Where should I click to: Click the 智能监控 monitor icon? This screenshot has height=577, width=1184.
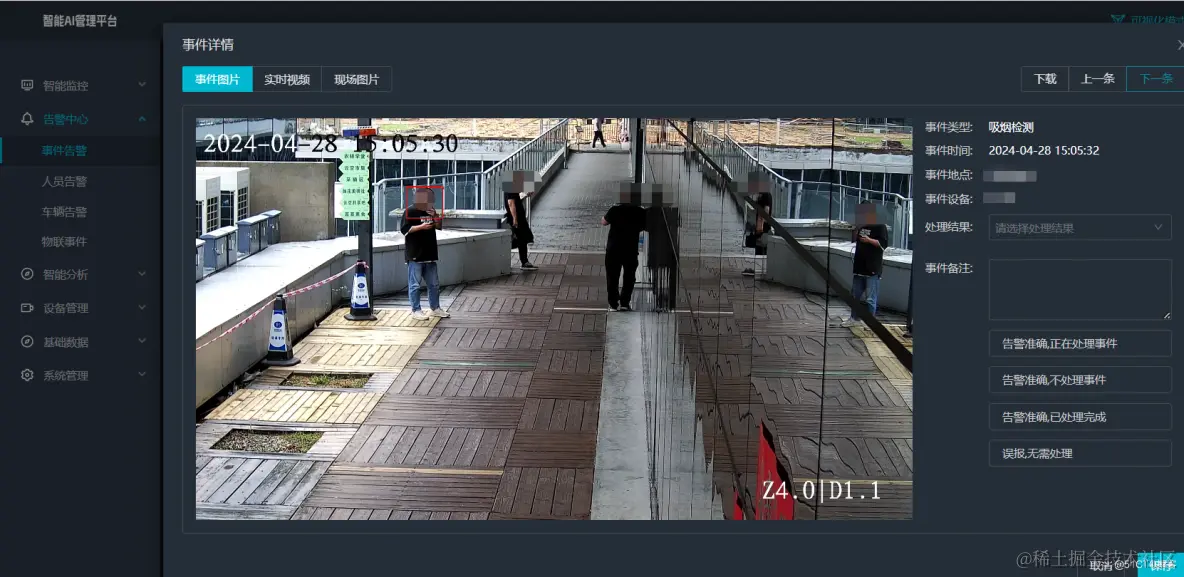tap(27, 85)
